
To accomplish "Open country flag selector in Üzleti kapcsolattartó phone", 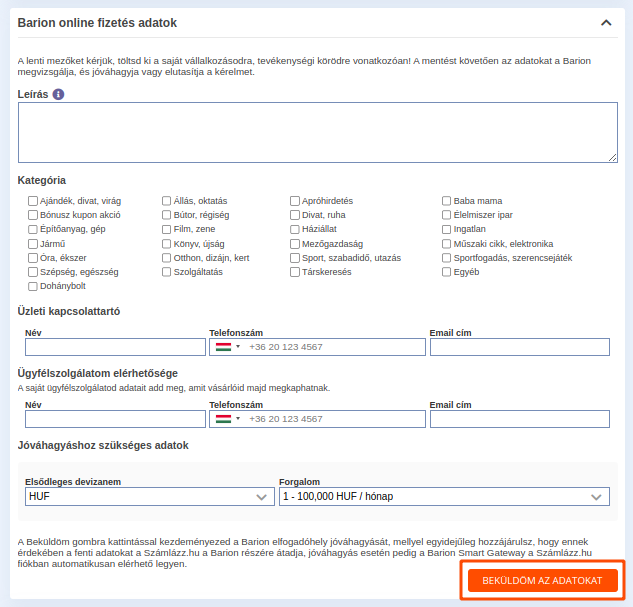I will click(x=228, y=347).
